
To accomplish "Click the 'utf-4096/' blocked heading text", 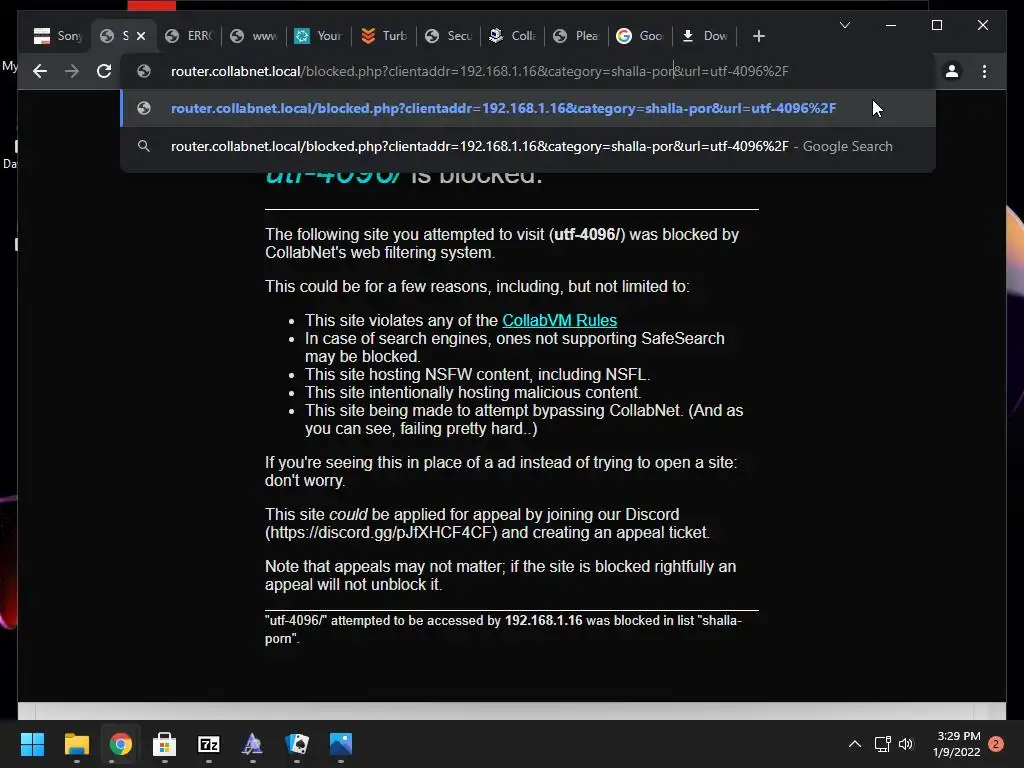I will 332,176.
